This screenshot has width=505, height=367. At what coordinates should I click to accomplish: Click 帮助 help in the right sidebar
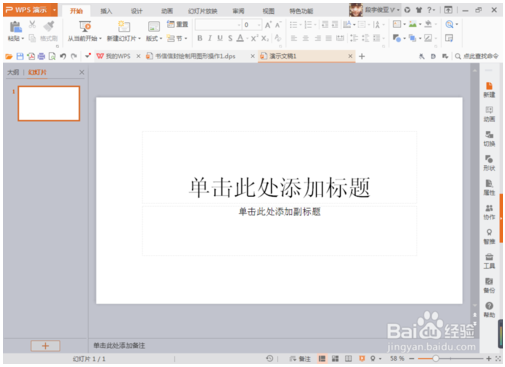click(489, 310)
